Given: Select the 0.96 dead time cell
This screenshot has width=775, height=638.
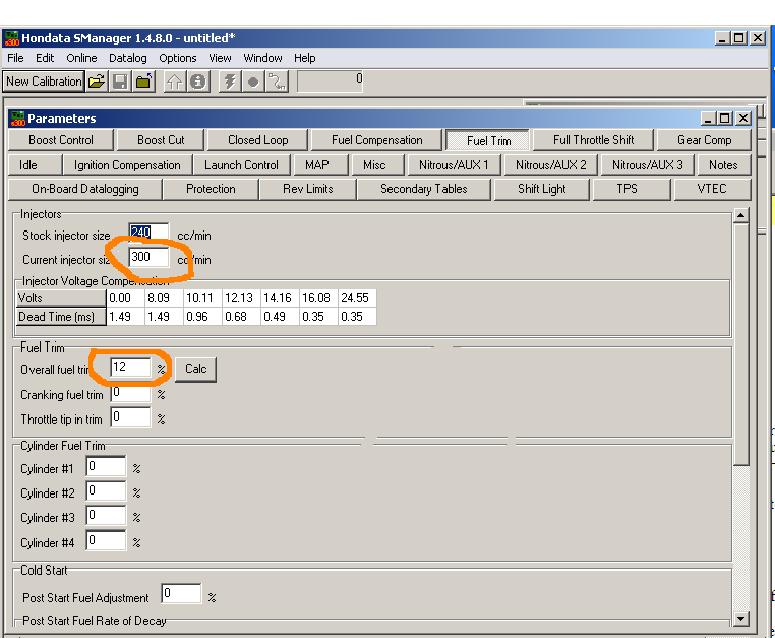Looking at the screenshot, I should pos(203,317).
